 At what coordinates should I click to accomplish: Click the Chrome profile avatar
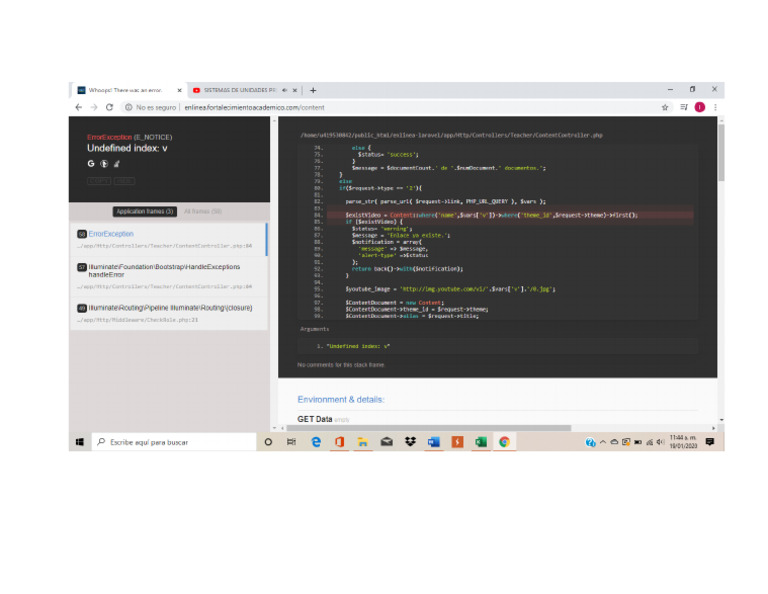tap(700, 107)
